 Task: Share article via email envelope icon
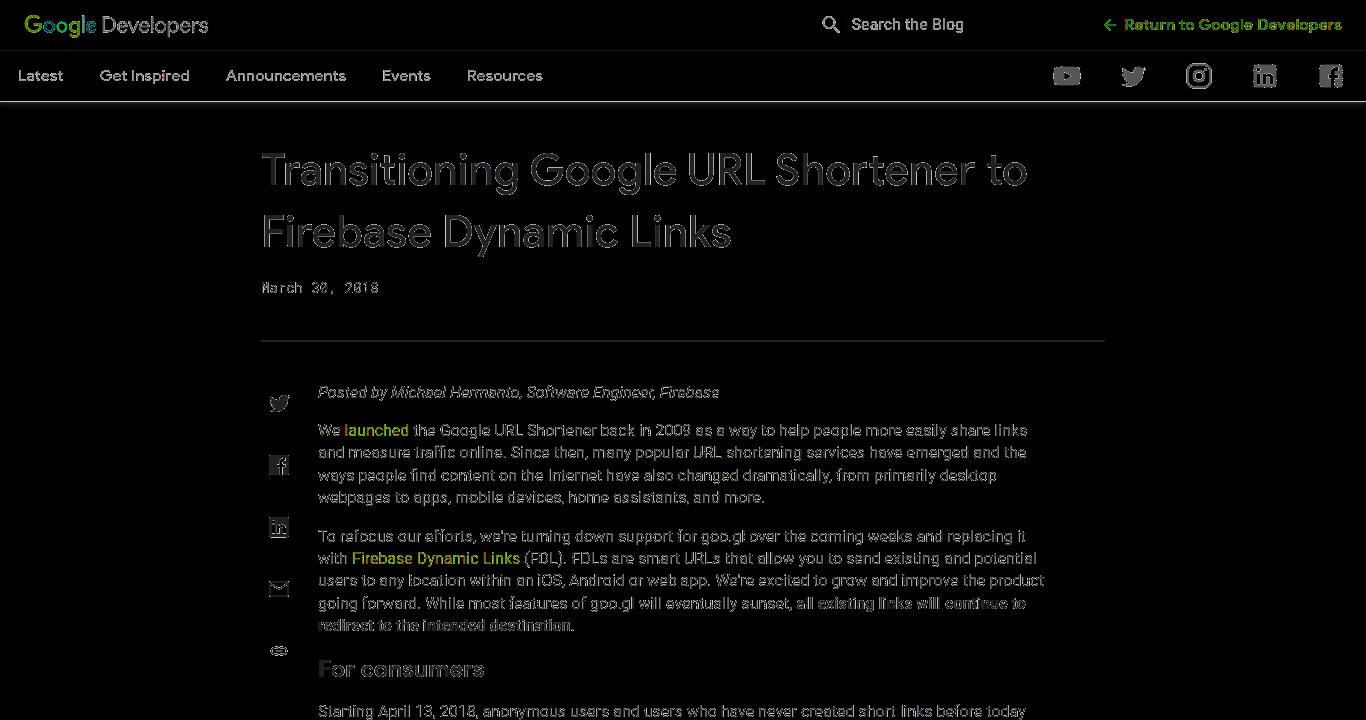pos(279,589)
